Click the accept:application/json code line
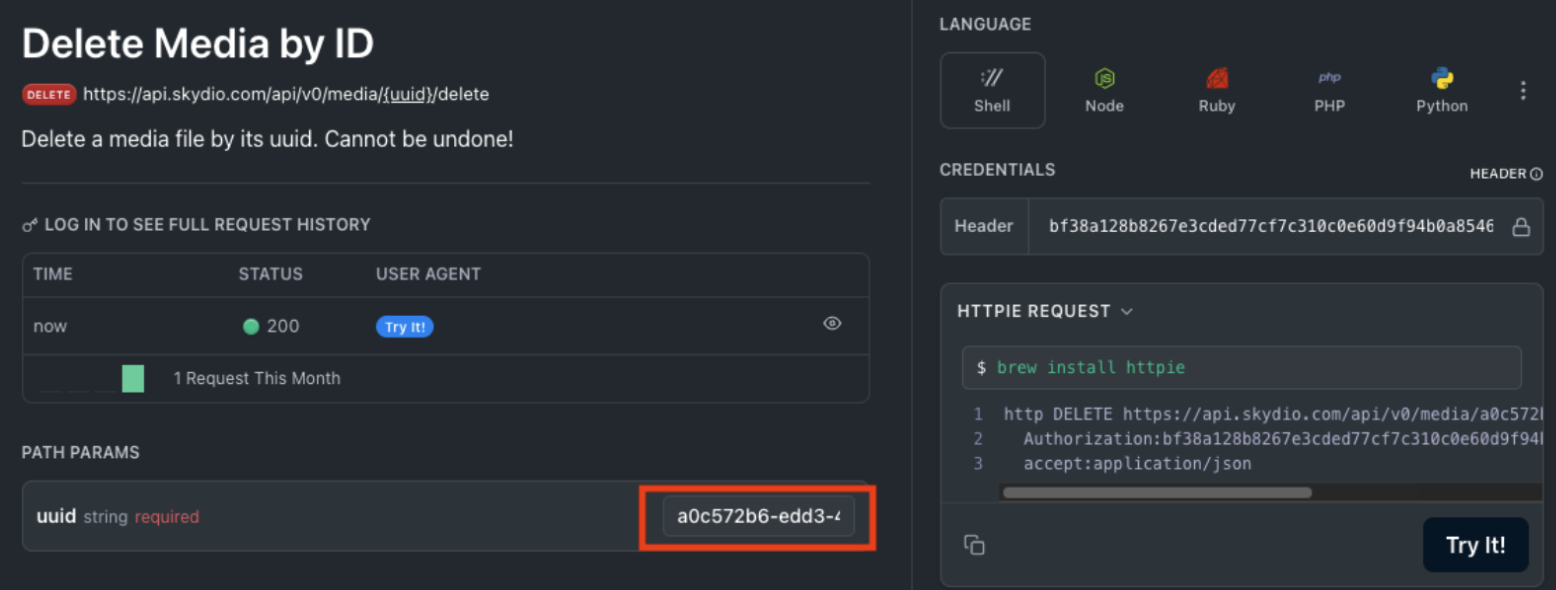 1137,464
